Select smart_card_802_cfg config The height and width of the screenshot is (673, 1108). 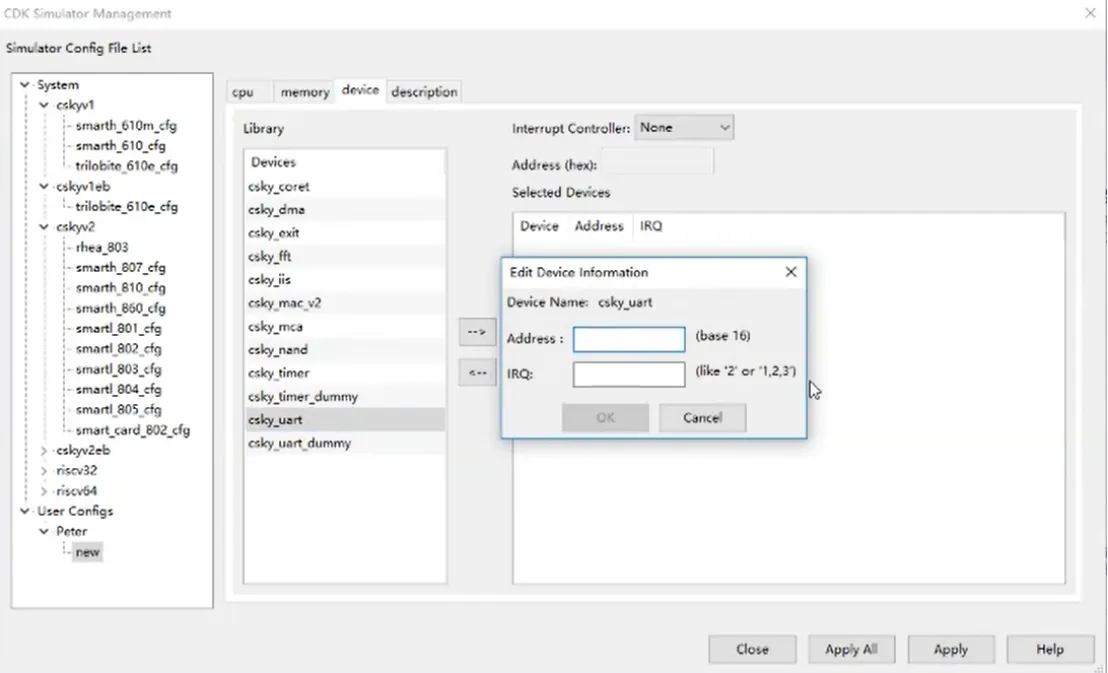[x=132, y=430]
